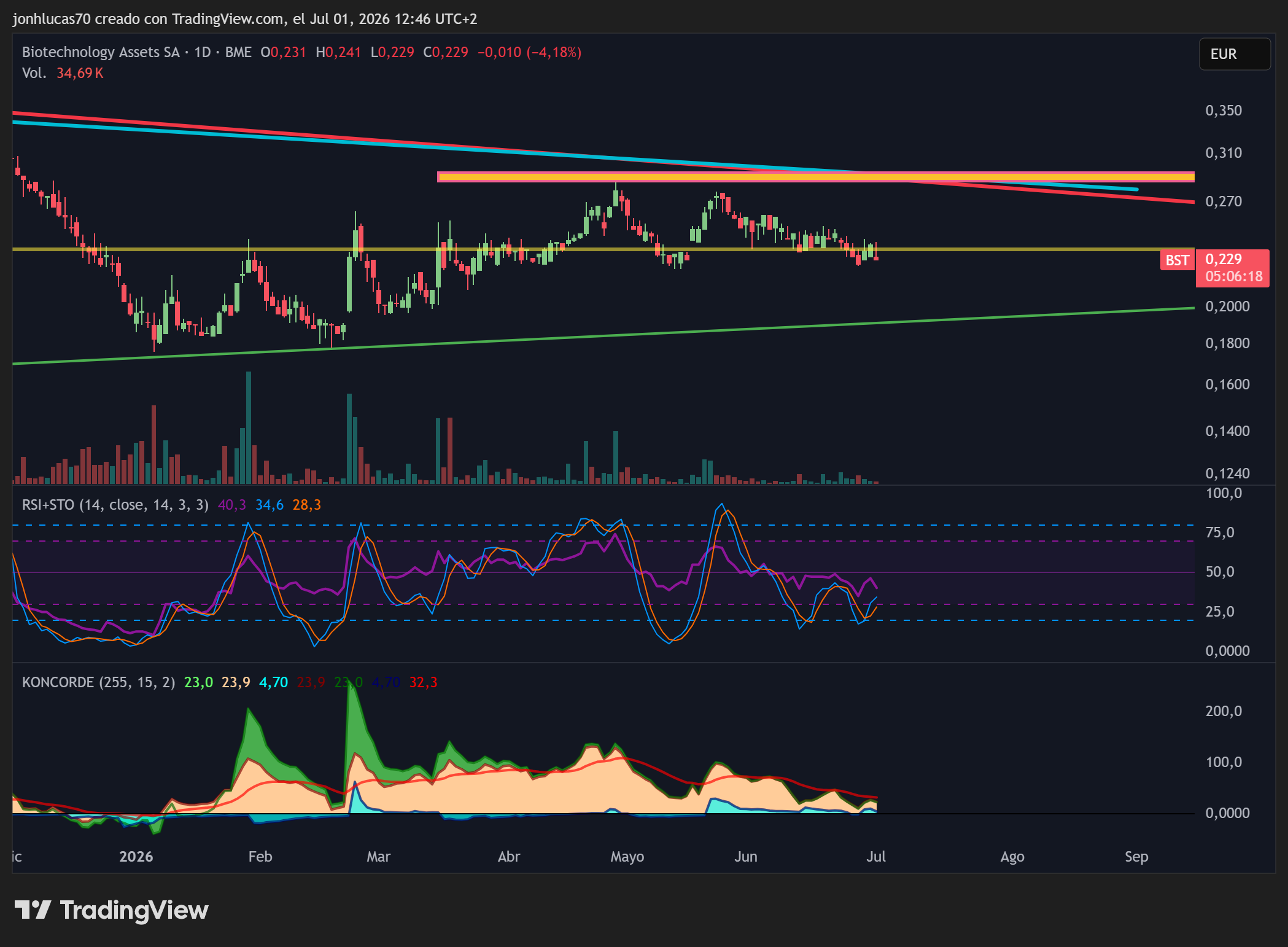The height and width of the screenshot is (947, 1288).
Task: Click the 0,350 price scale label
Action: [x=1223, y=111]
